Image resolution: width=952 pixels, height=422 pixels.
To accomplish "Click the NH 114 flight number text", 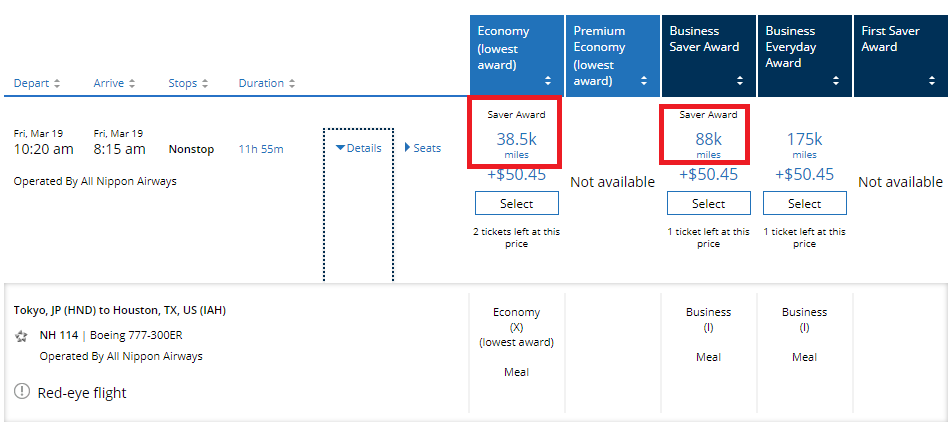I will (x=58, y=335).
